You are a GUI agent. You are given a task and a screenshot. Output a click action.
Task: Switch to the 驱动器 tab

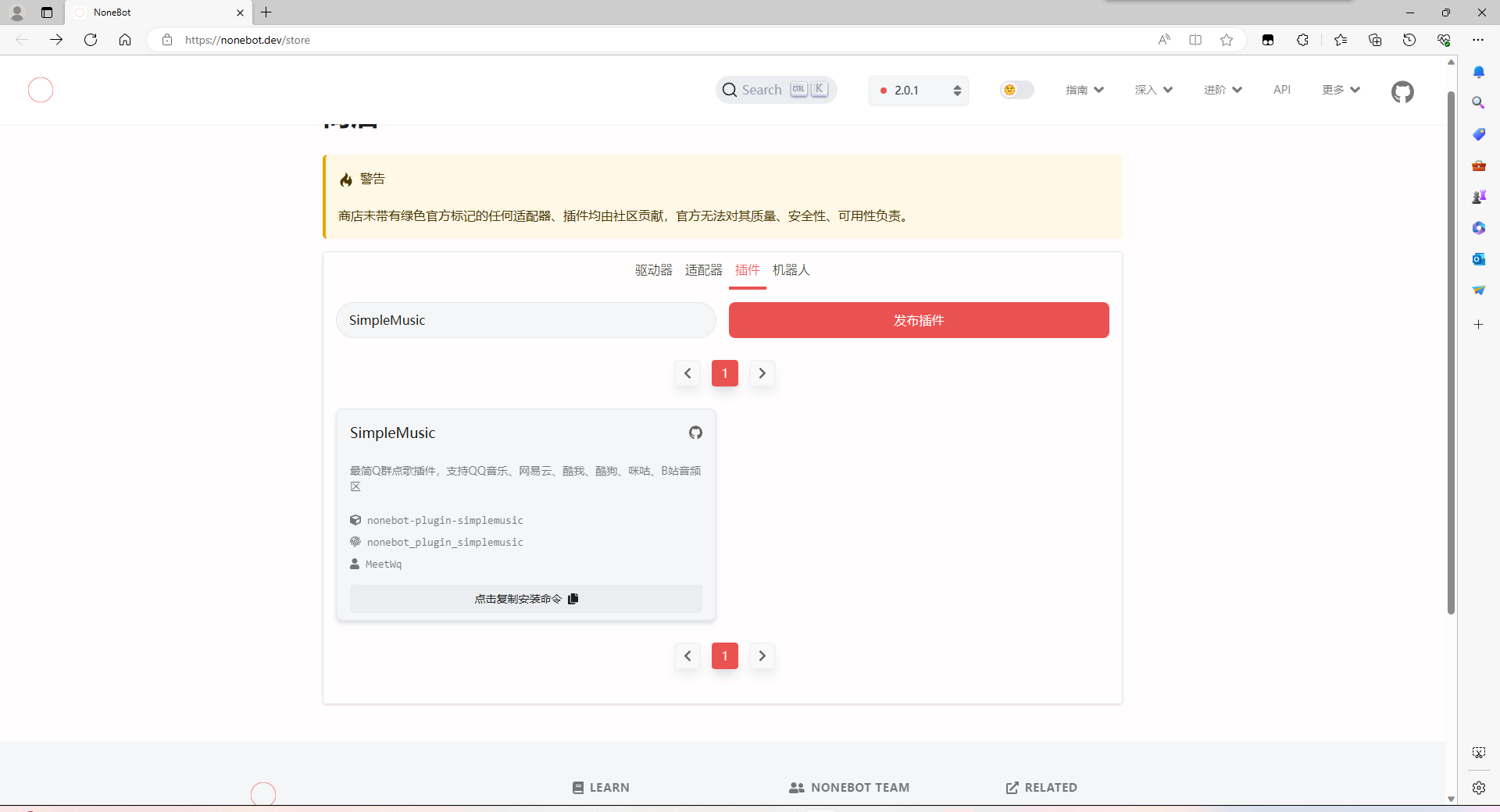654,270
